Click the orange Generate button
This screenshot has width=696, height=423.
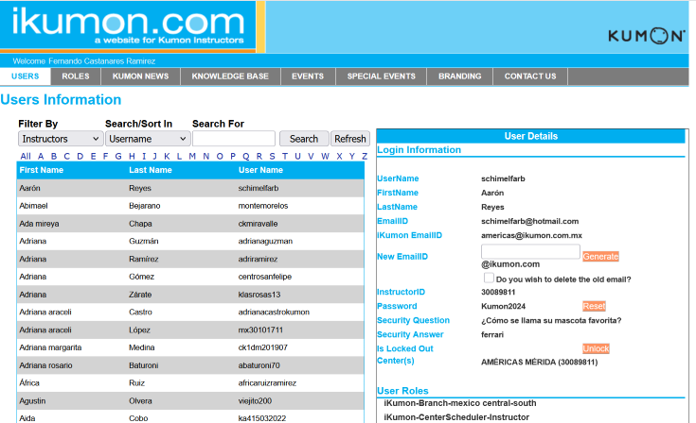(x=601, y=257)
